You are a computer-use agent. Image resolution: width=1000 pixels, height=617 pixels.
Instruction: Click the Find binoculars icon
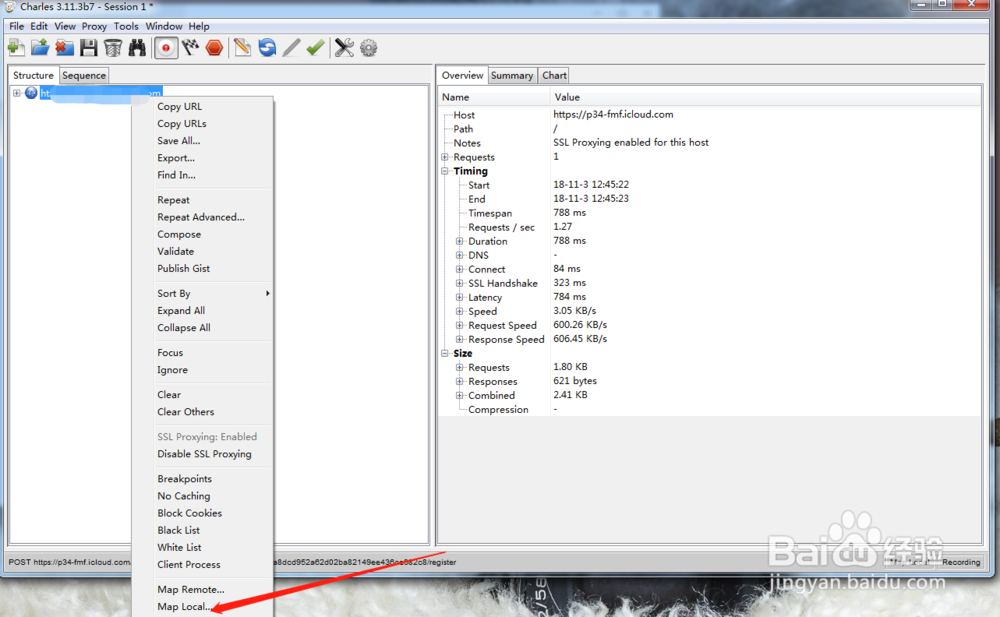pos(137,48)
